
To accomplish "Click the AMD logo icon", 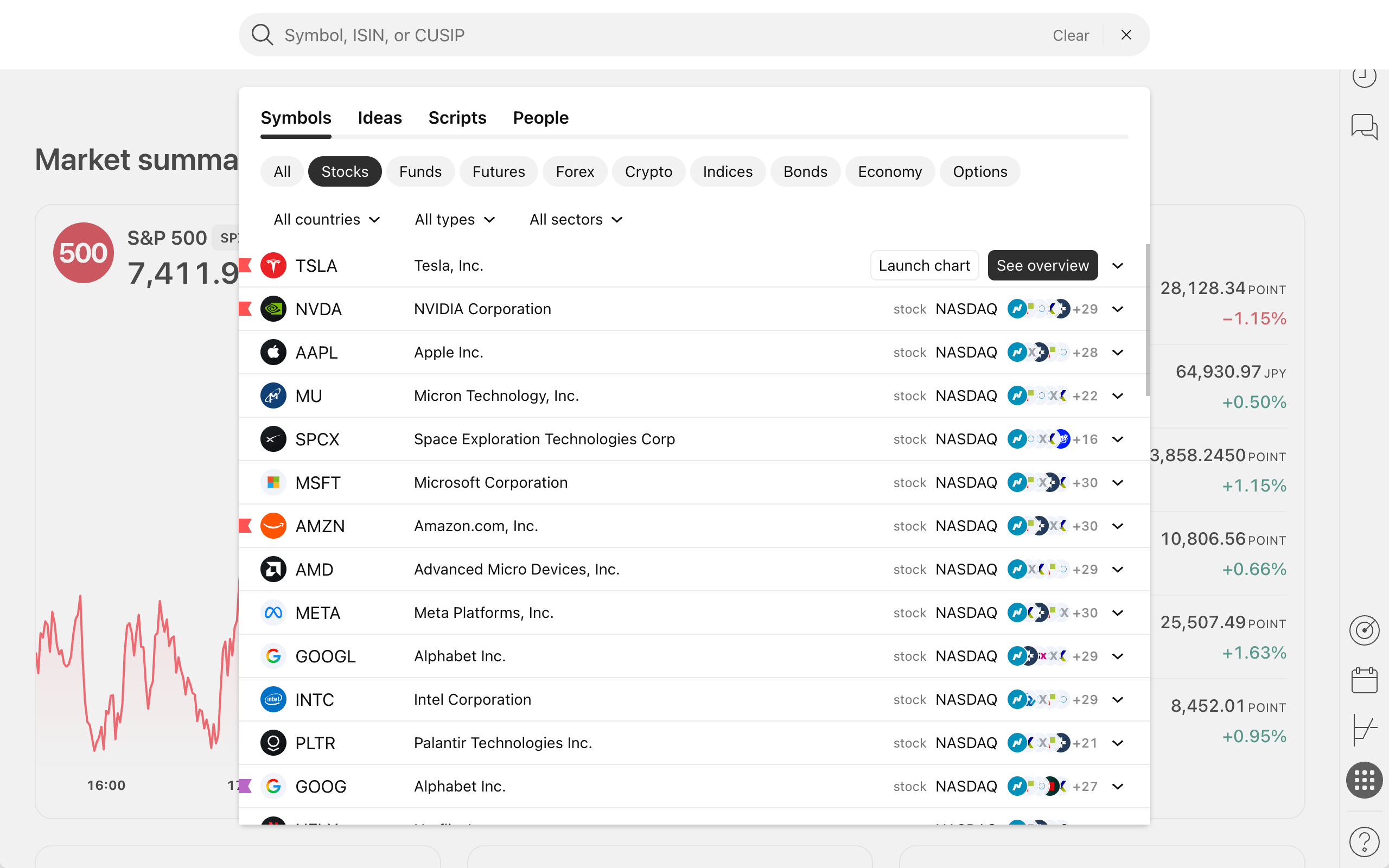I will pyautogui.click(x=273, y=570).
